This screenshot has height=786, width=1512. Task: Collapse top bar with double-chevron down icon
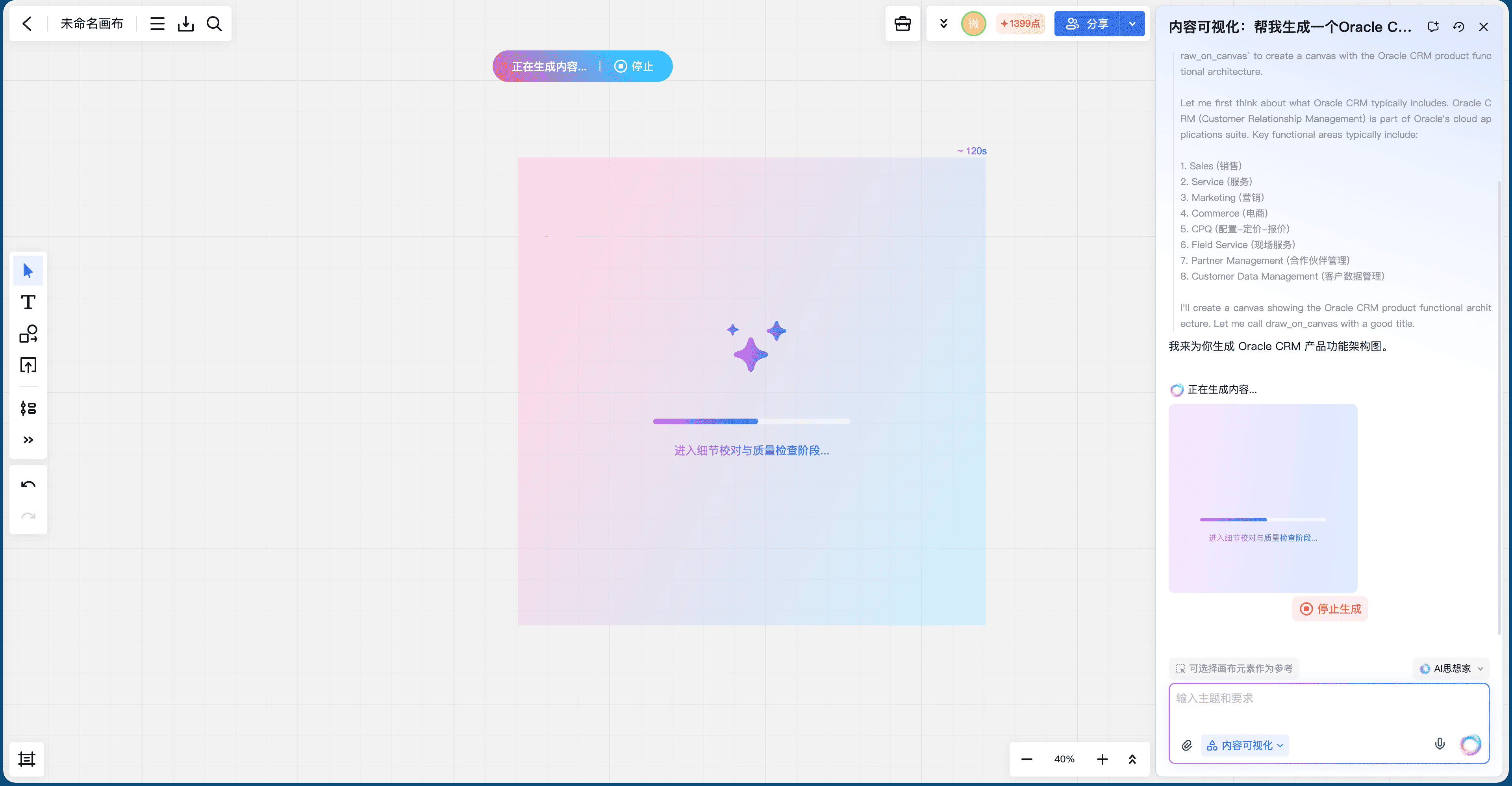pos(943,24)
